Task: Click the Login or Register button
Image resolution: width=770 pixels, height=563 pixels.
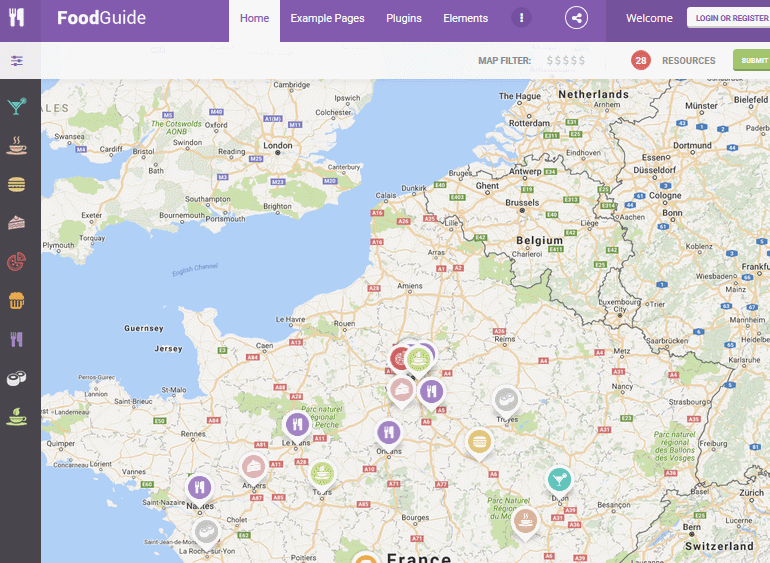Action: click(729, 18)
